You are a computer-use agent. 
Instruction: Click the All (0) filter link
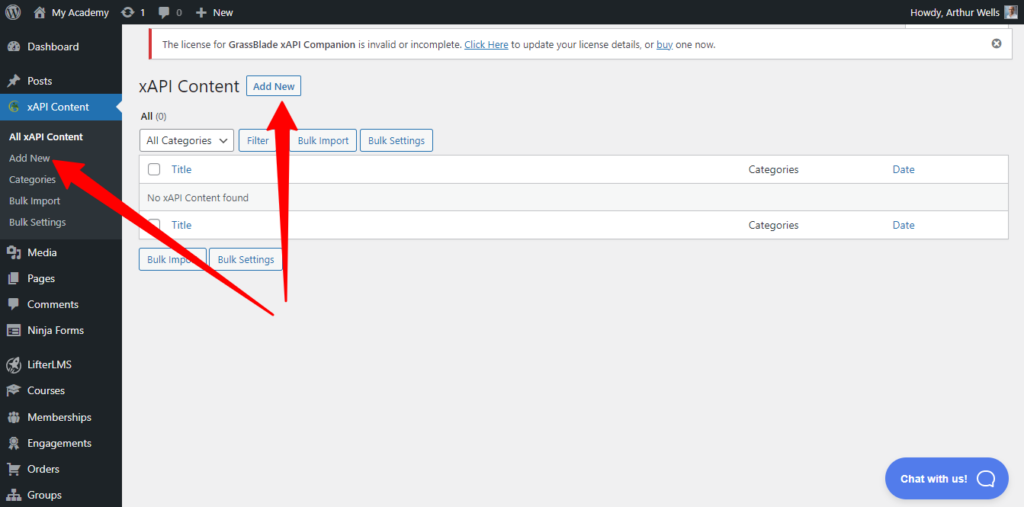(153, 117)
